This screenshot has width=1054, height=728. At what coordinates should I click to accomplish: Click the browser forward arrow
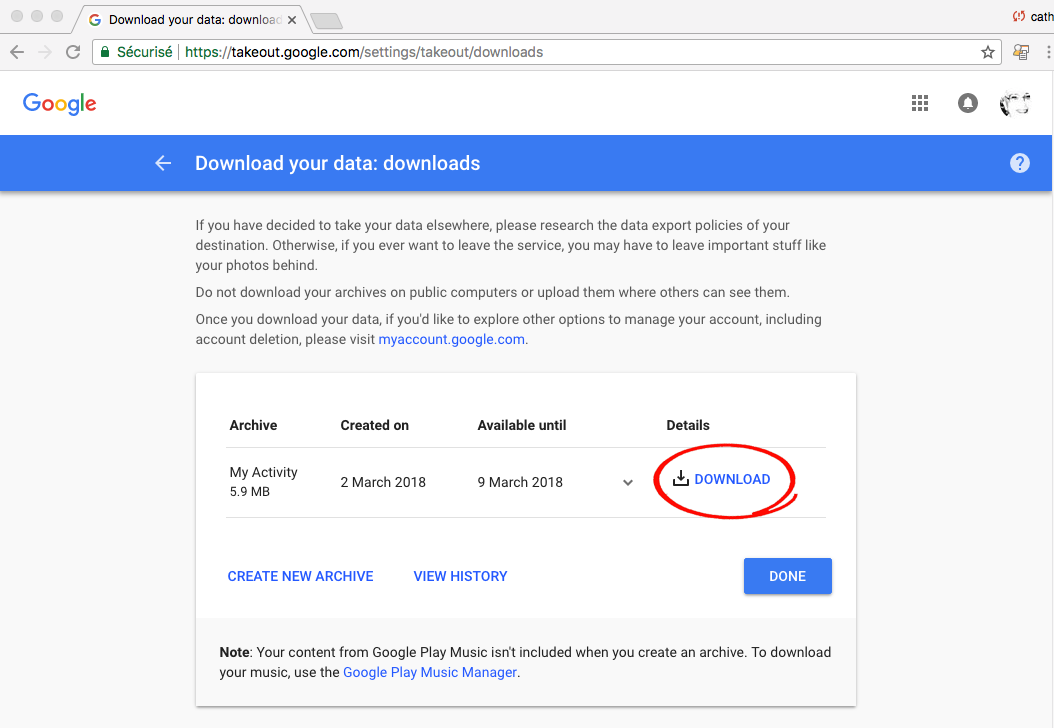click(x=45, y=52)
